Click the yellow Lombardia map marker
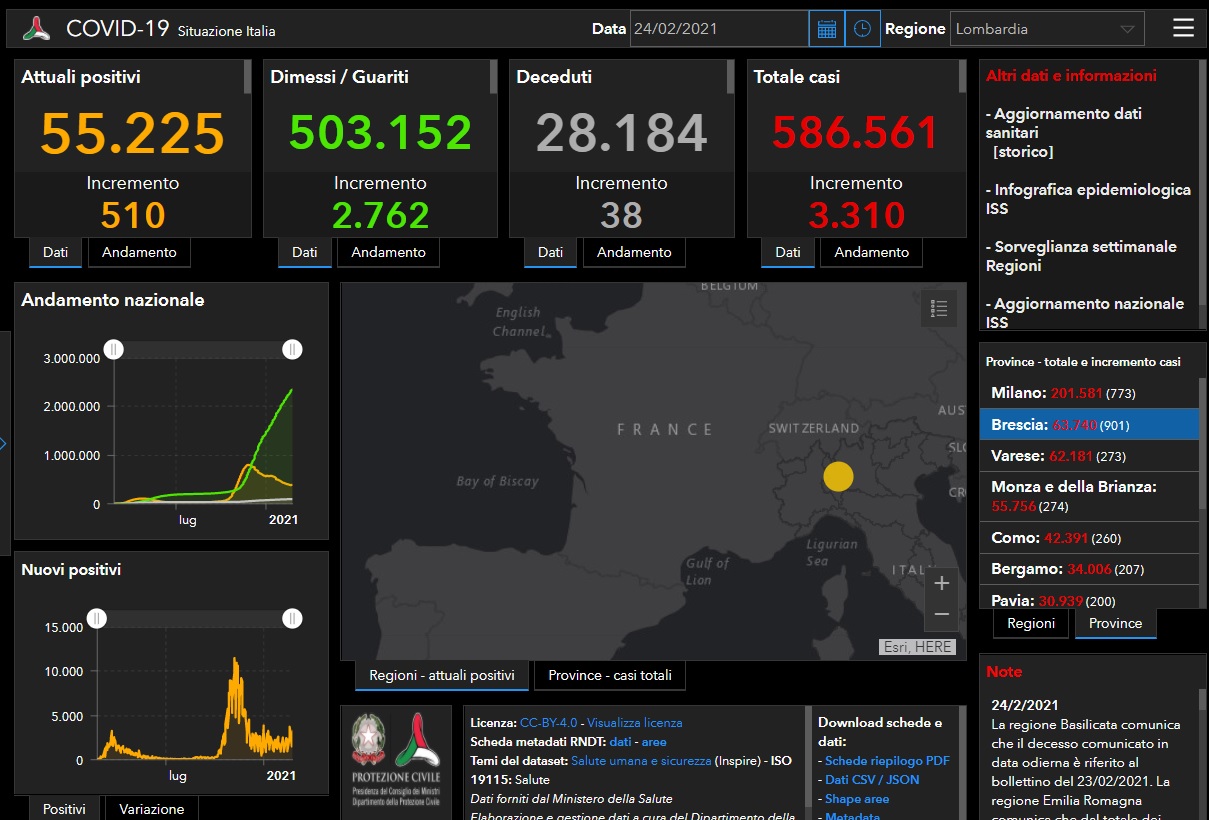This screenshot has height=820, width=1209. [838, 476]
